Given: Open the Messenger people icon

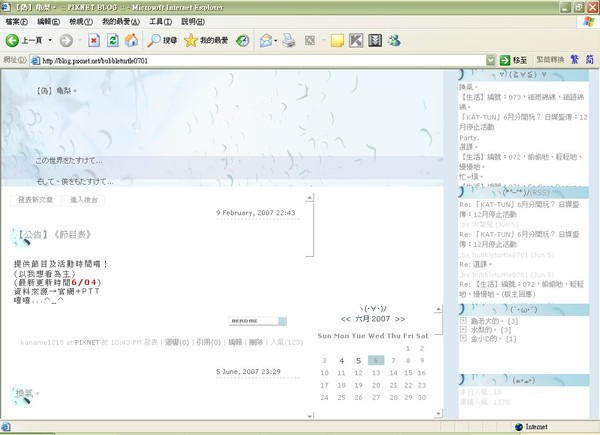Looking at the screenshot, I should click(x=394, y=40).
